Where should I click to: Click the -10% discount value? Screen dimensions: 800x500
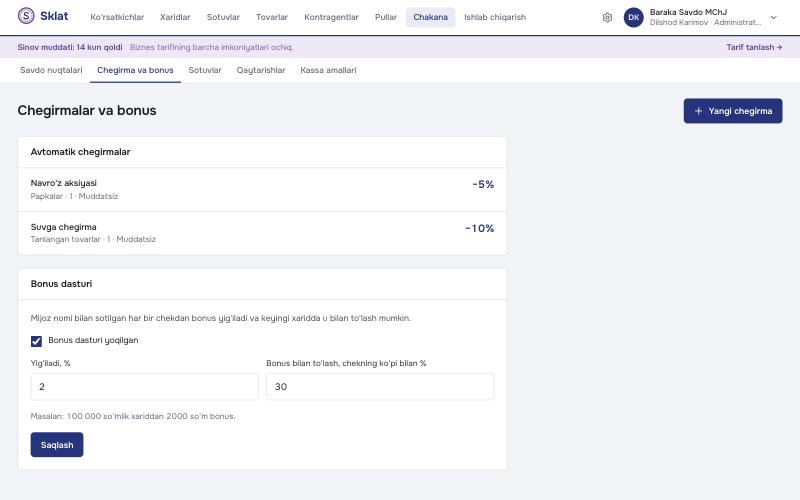(480, 229)
